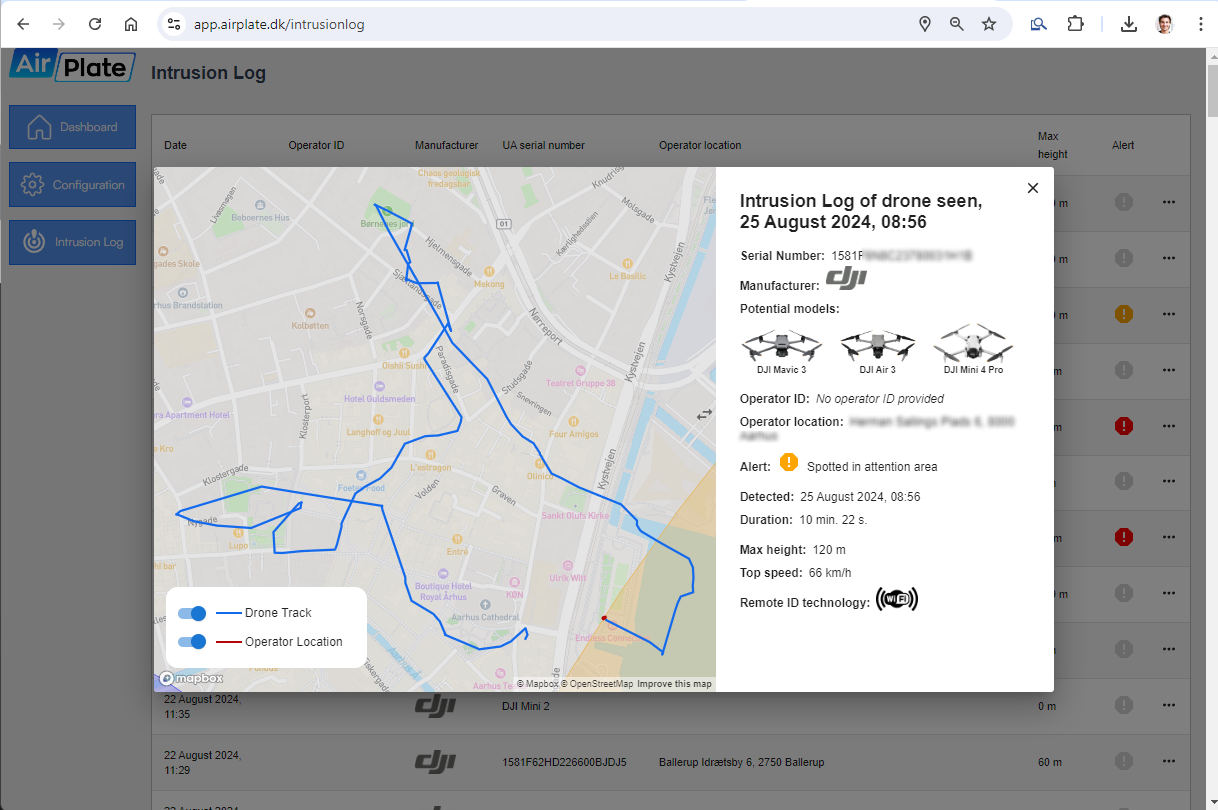The image size is (1218, 810).
Task: Click the browser forward arrow
Action: tap(59, 24)
